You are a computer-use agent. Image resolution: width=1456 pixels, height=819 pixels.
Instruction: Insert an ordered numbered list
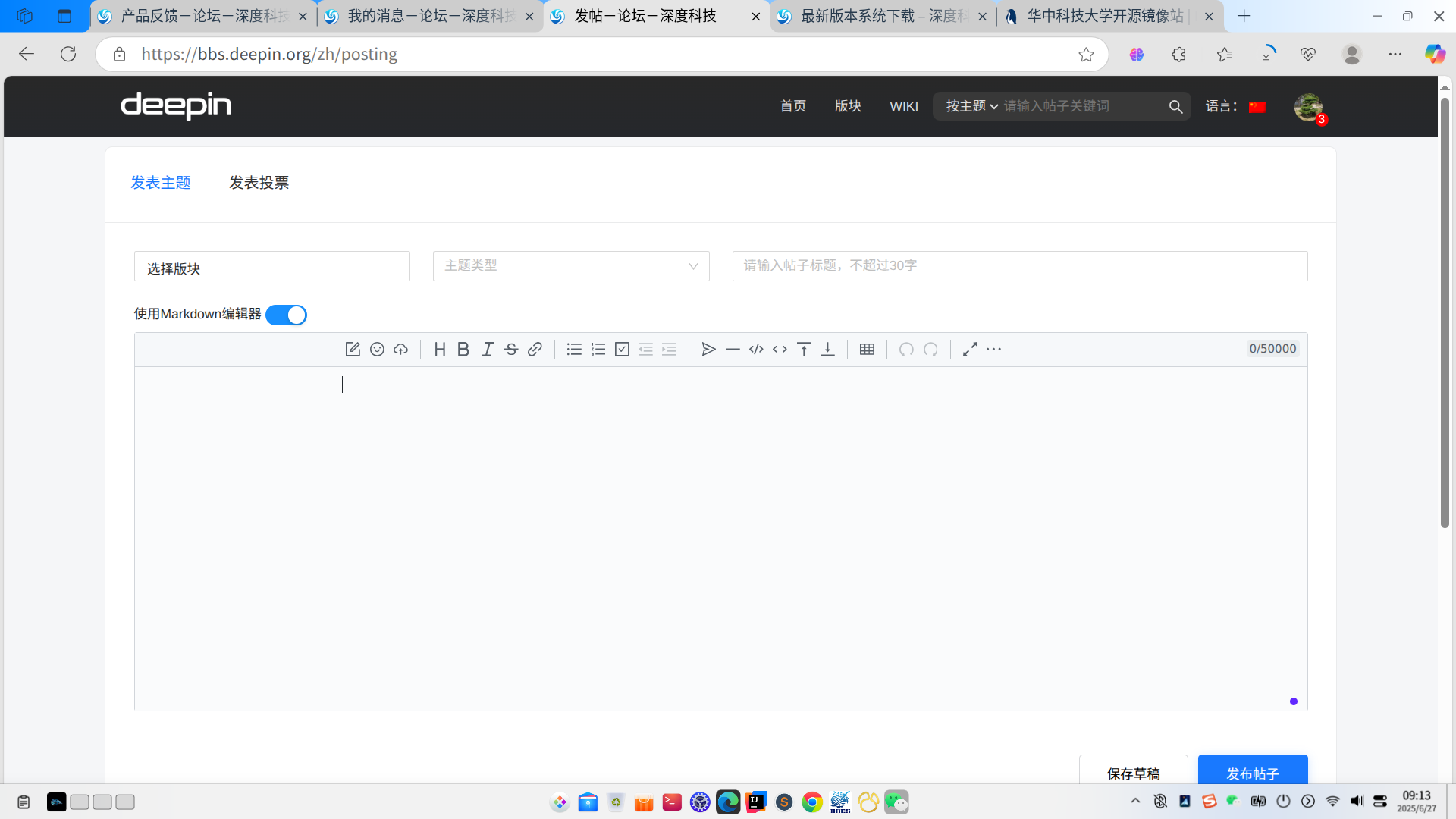[x=598, y=349]
